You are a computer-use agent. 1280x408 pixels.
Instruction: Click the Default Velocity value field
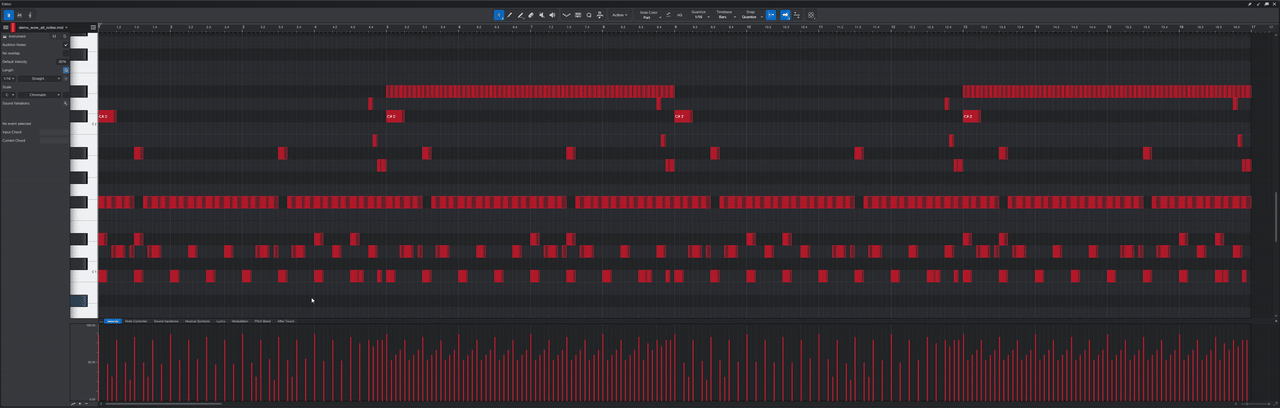pos(62,62)
